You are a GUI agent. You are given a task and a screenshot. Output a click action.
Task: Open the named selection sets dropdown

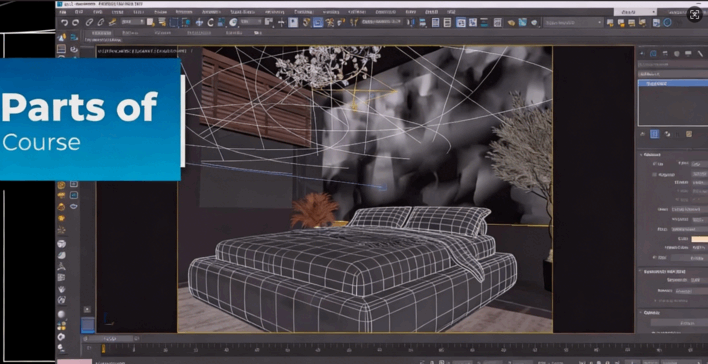[382, 22]
